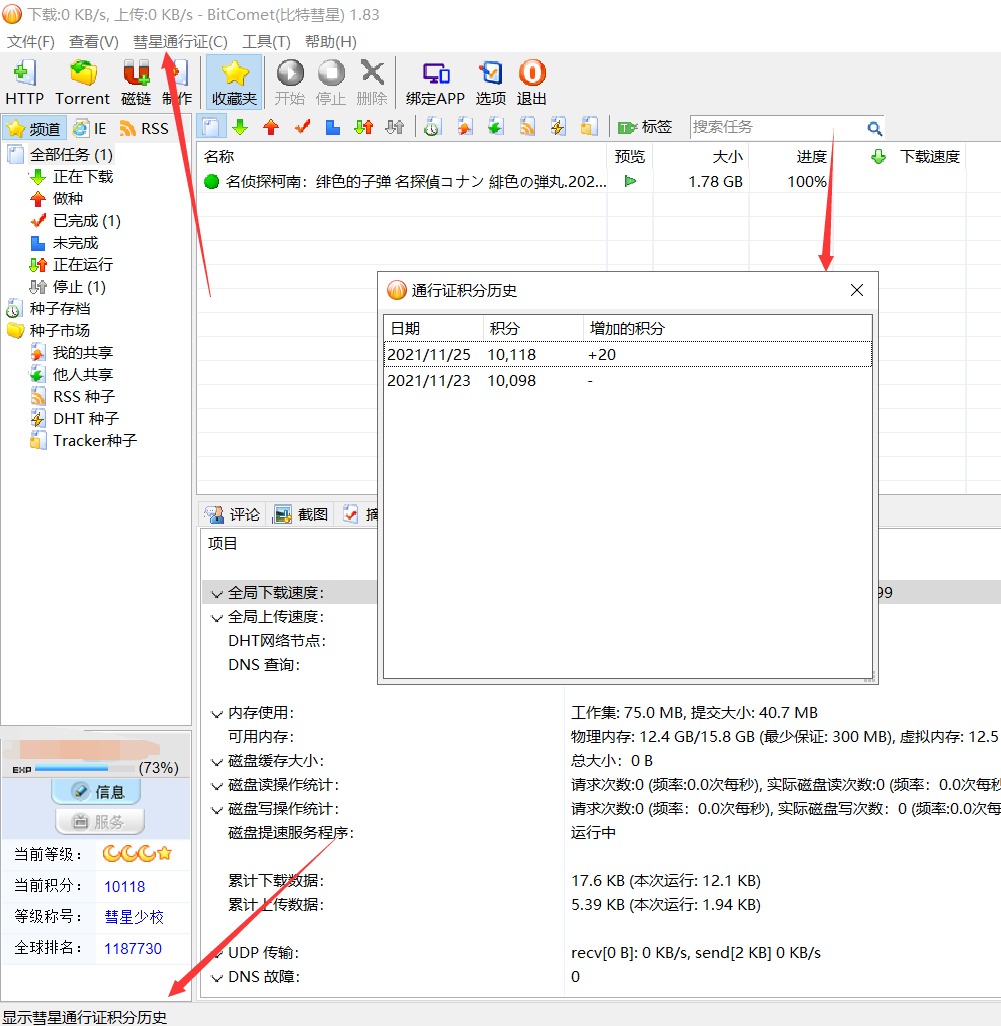
Task: Click the current points link 10118
Action: [124, 887]
